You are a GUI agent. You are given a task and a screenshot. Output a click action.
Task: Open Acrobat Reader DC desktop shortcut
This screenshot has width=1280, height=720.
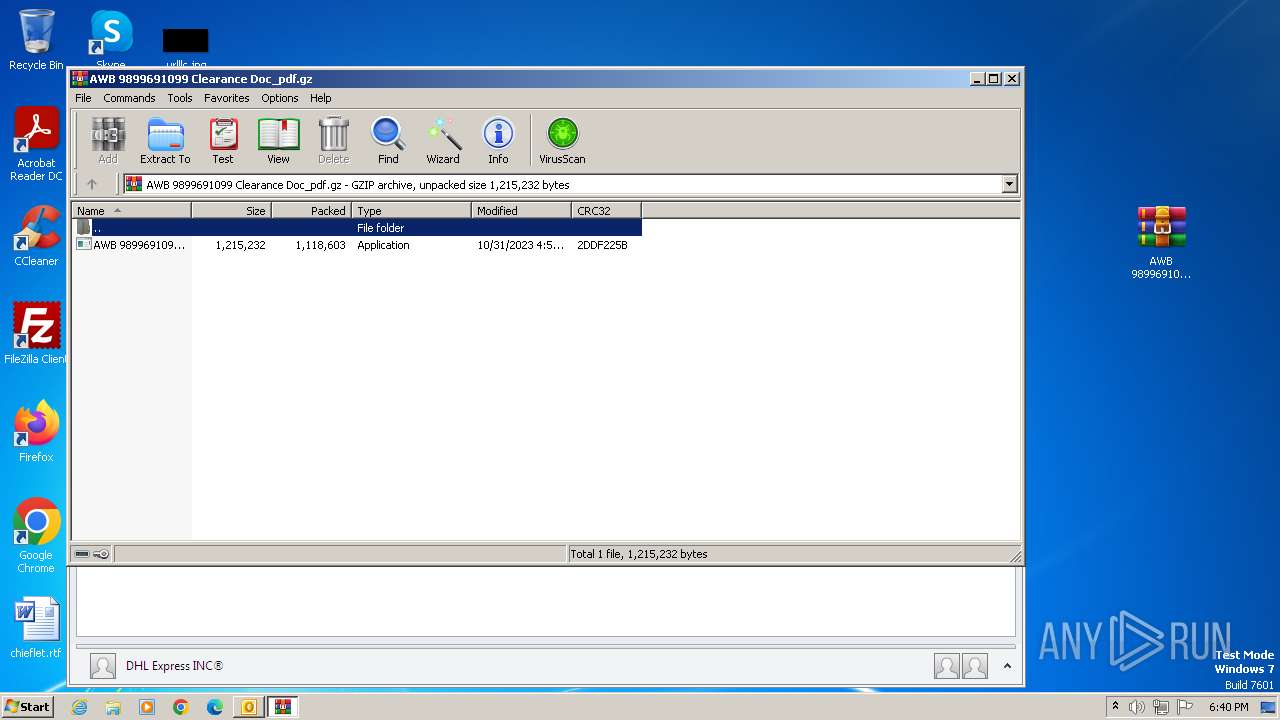pyautogui.click(x=36, y=144)
